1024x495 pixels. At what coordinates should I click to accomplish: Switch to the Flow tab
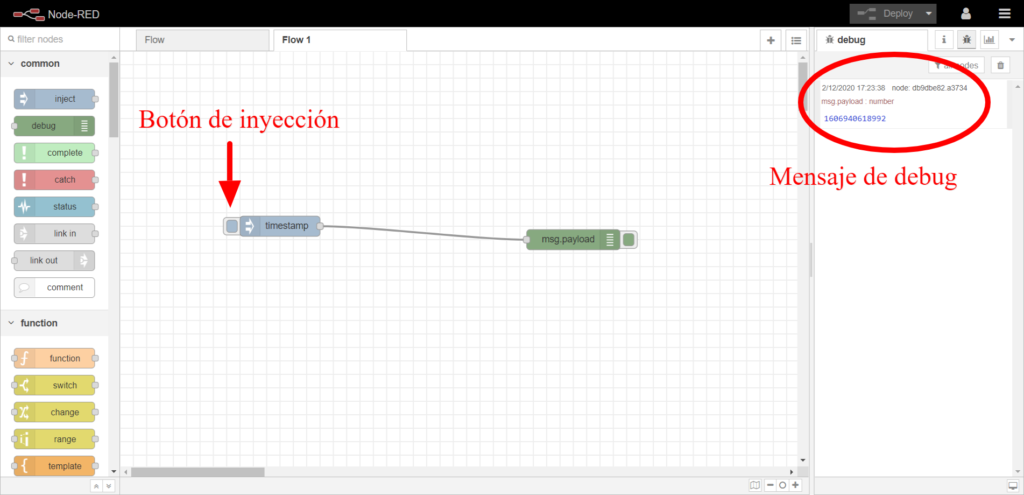pyautogui.click(x=202, y=40)
